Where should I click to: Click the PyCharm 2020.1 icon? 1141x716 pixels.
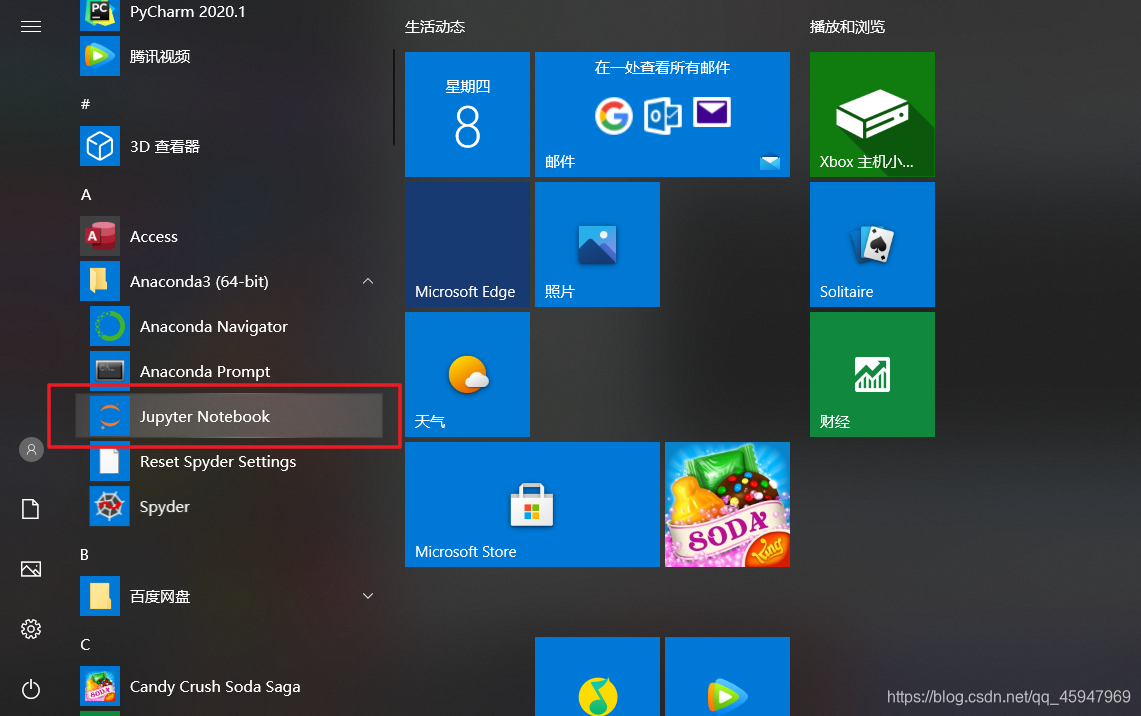click(x=100, y=15)
